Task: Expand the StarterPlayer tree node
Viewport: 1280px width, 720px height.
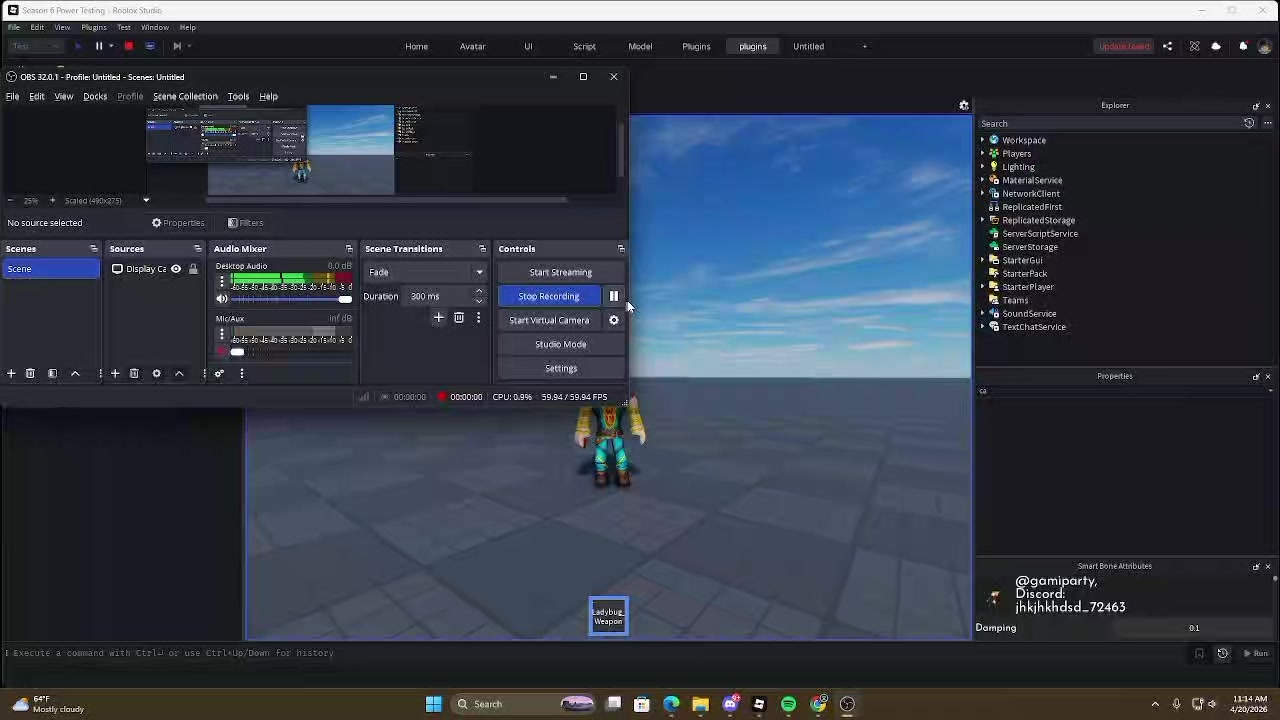Action: [982, 287]
